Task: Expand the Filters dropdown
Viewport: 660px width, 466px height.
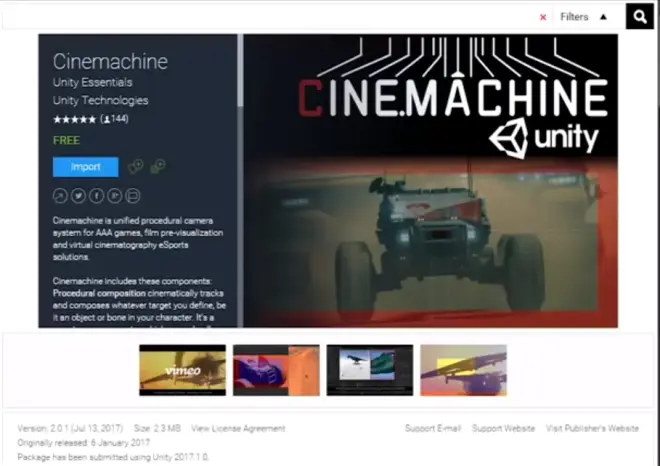Action: (x=583, y=17)
